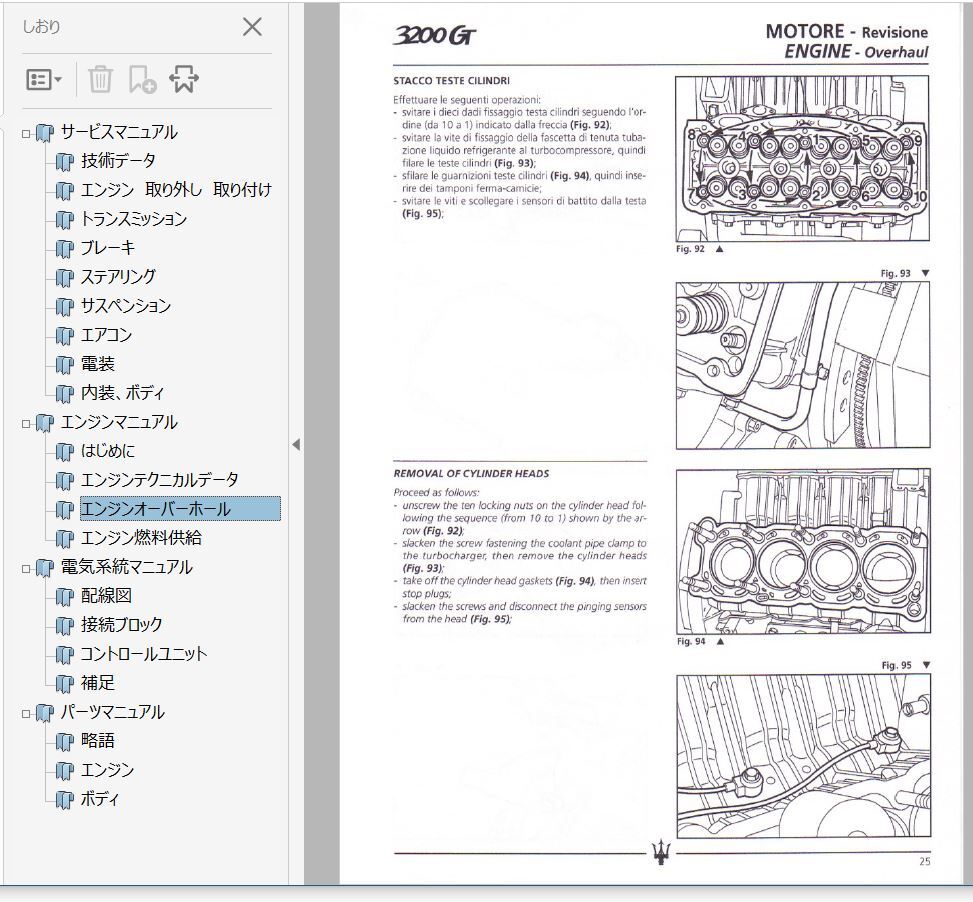Click the MOTORE - Revisione page title
The width and height of the screenshot is (973, 902).
pos(846,31)
